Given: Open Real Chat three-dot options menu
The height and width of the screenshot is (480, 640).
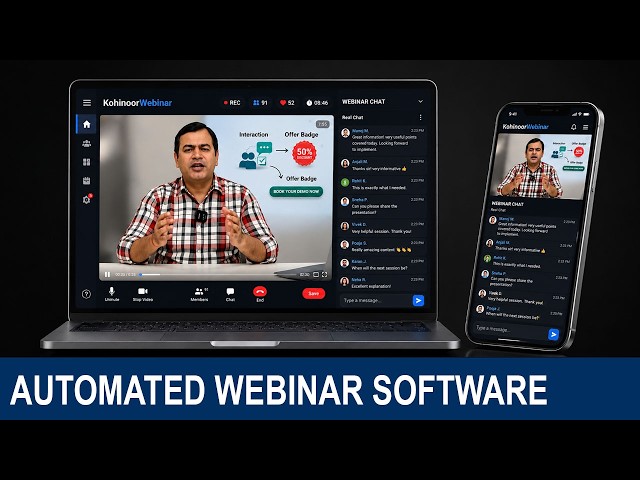Looking at the screenshot, I should click(x=420, y=118).
